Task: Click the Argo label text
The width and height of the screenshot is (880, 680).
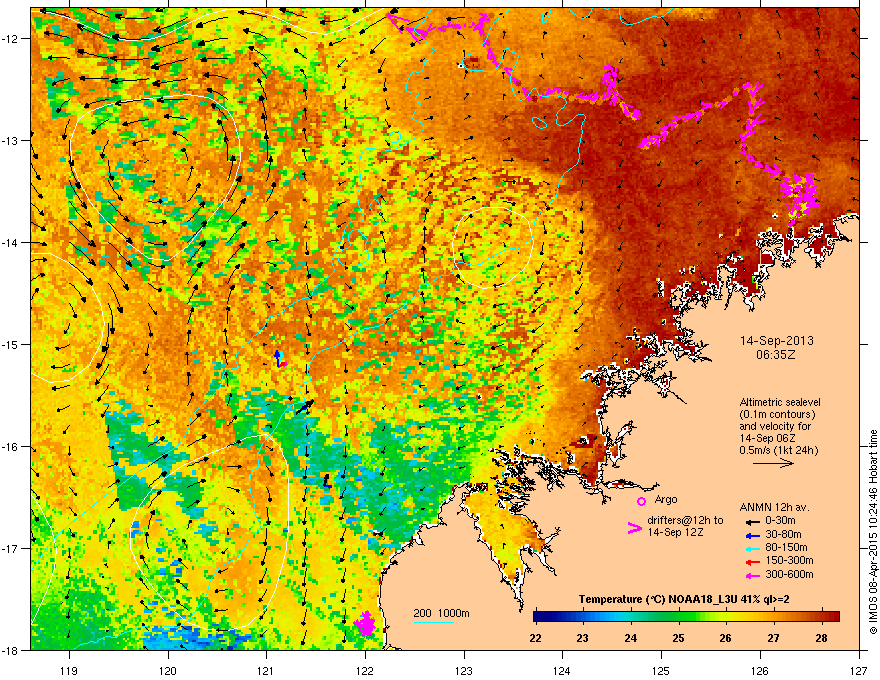Action: coord(666,499)
